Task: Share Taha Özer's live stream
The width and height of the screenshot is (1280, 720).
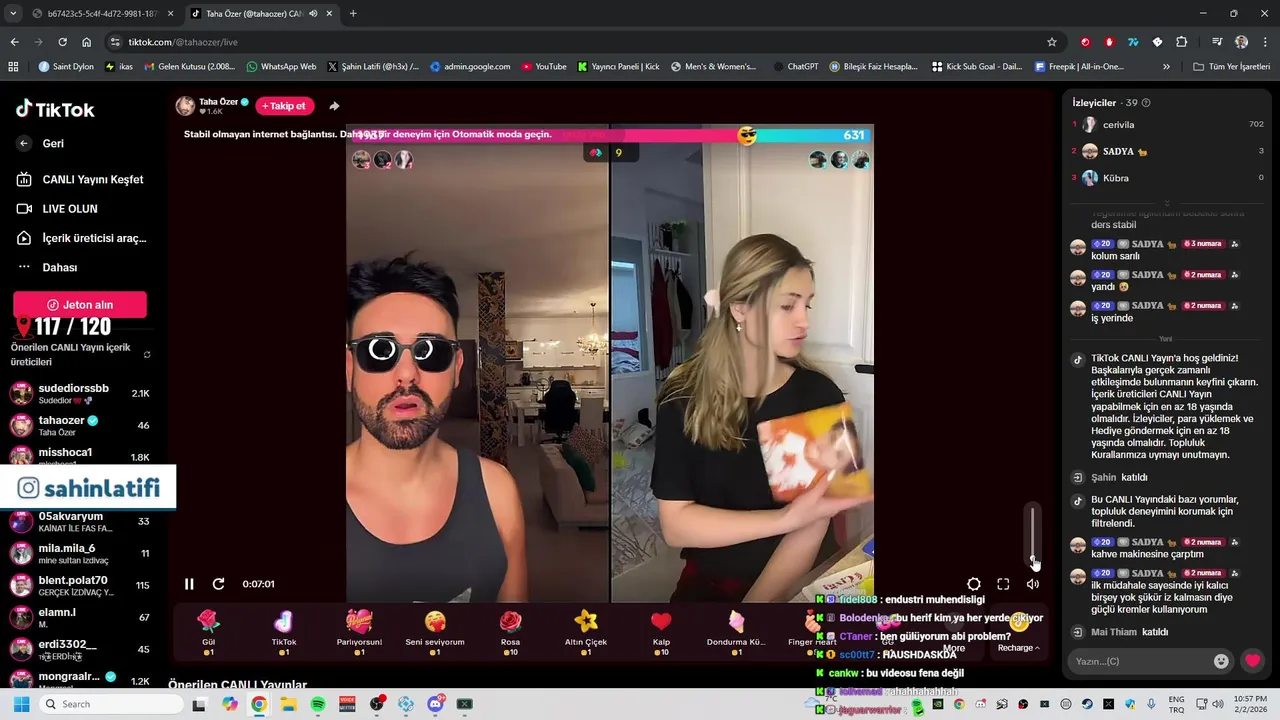Action: (x=334, y=106)
